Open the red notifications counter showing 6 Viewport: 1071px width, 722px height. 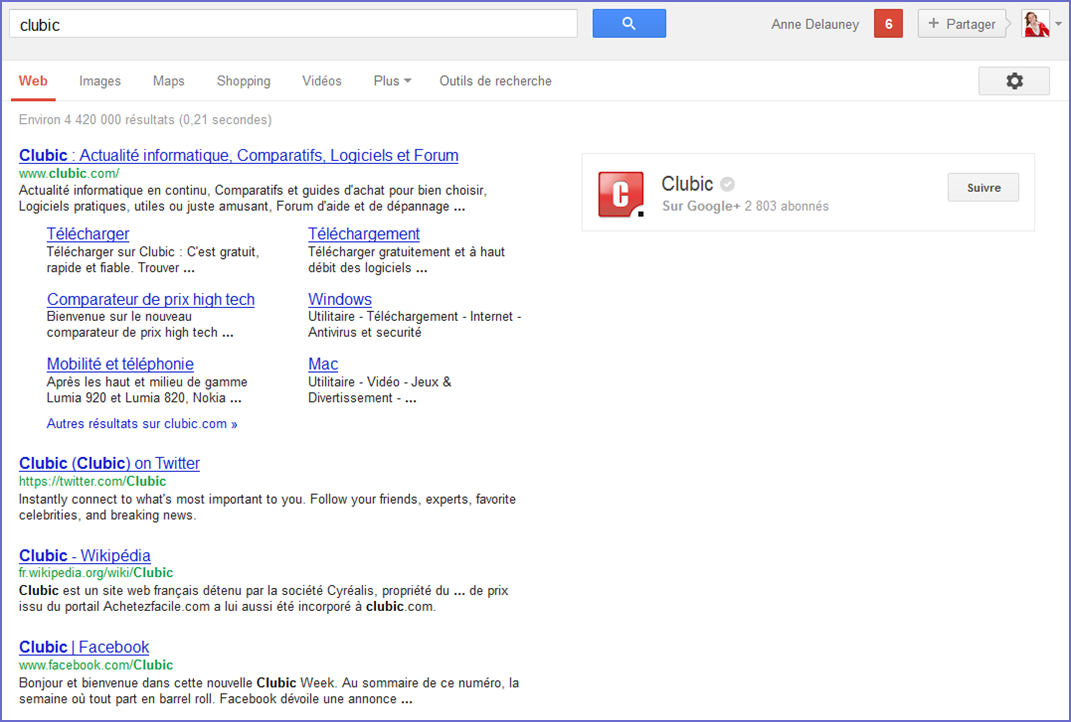coord(888,24)
